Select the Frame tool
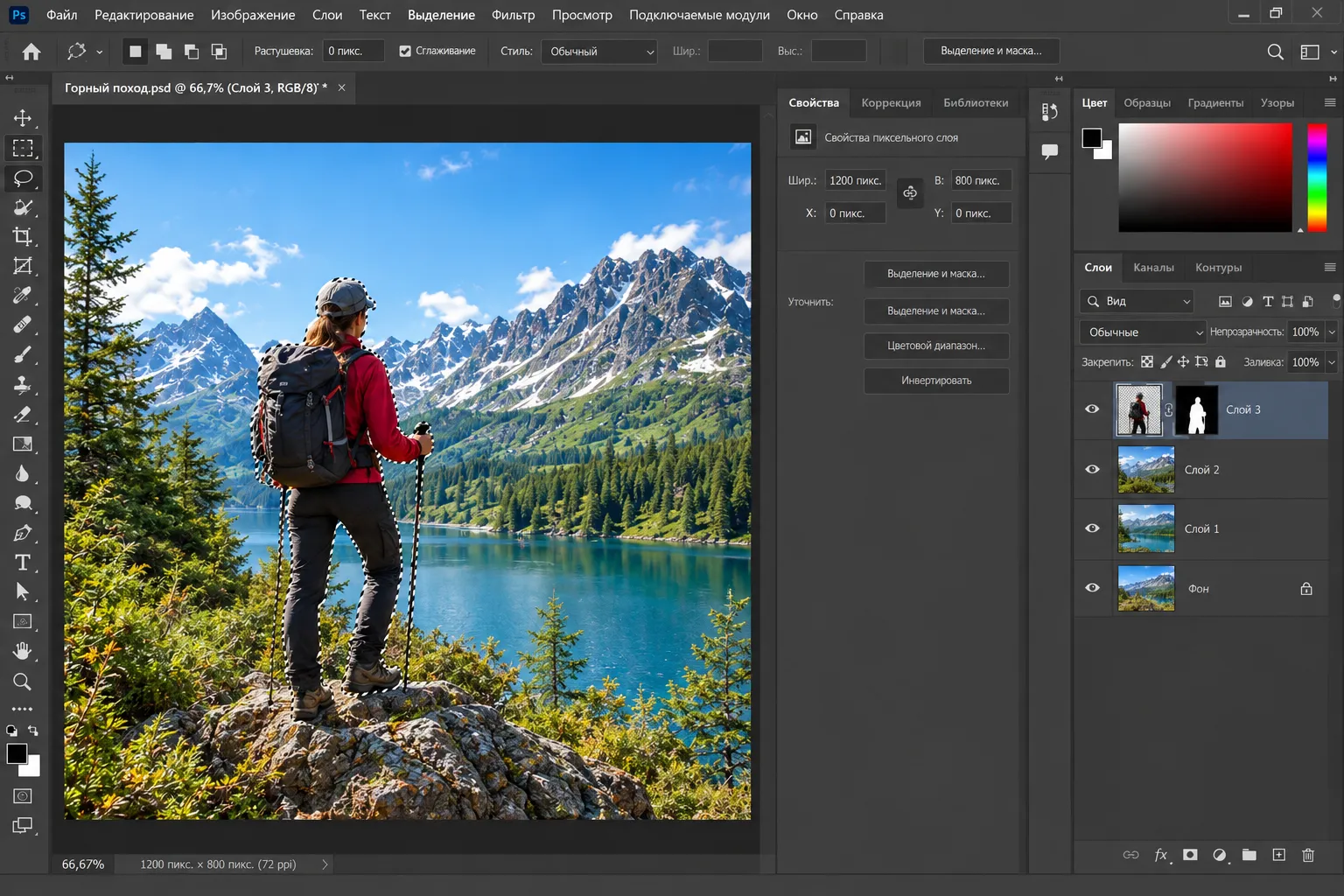The width and height of the screenshot is (1344, 896). pos(23,266)
